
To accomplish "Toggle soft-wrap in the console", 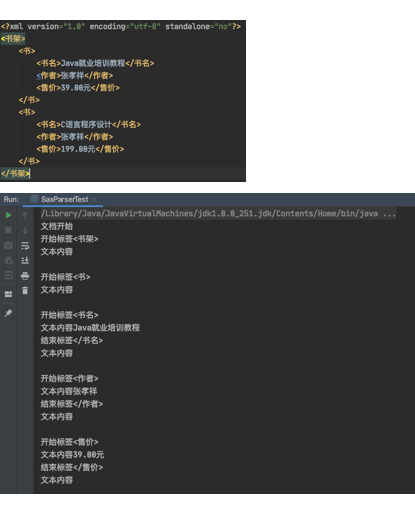I will tap(25, 246).
